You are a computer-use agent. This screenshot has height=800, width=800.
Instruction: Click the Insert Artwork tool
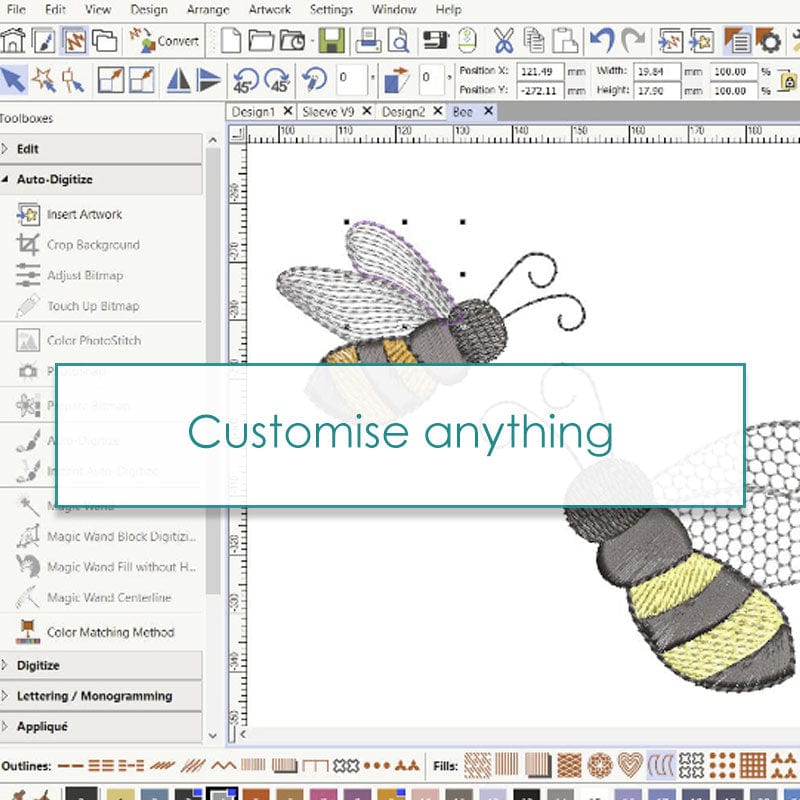pyautogui.click(x=84, y=214)
